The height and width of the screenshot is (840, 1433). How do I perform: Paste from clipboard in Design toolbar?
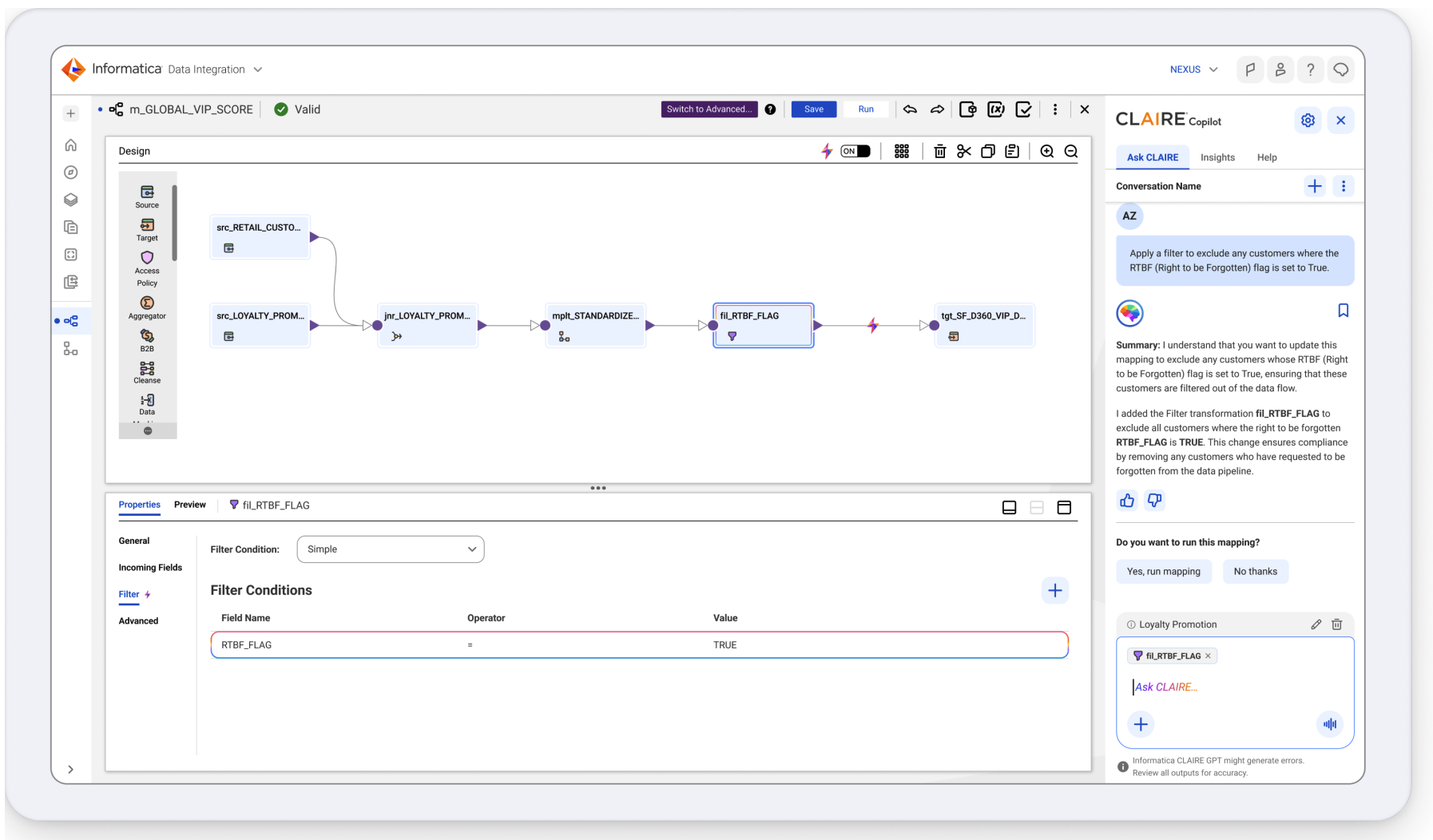[x=1012, y=151]
